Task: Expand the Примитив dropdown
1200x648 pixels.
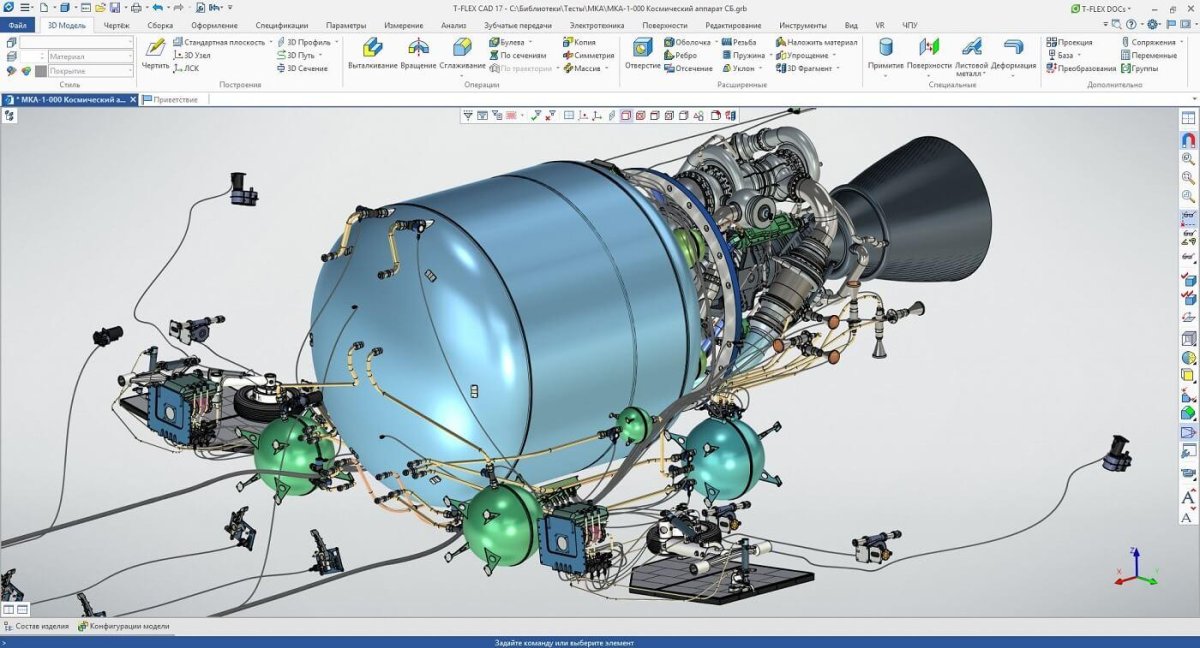Action: [x=886, y=75]
